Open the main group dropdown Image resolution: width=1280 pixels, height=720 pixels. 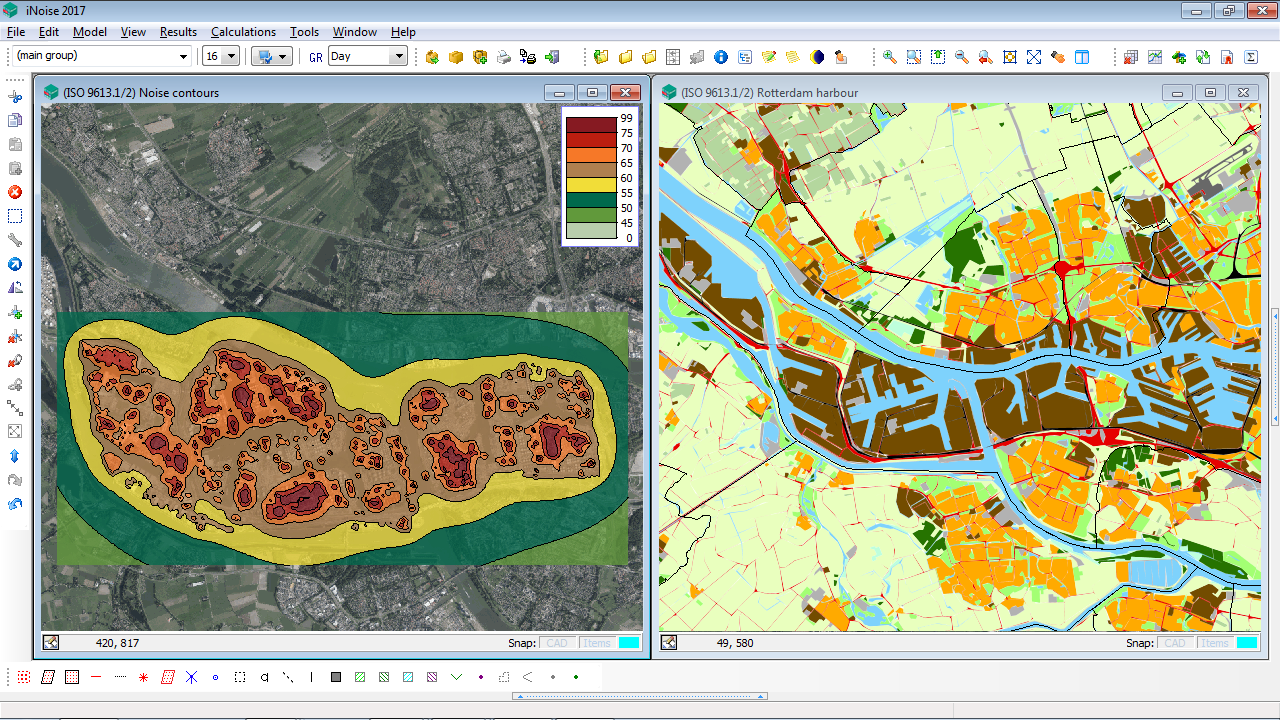[x=183, y=57]
